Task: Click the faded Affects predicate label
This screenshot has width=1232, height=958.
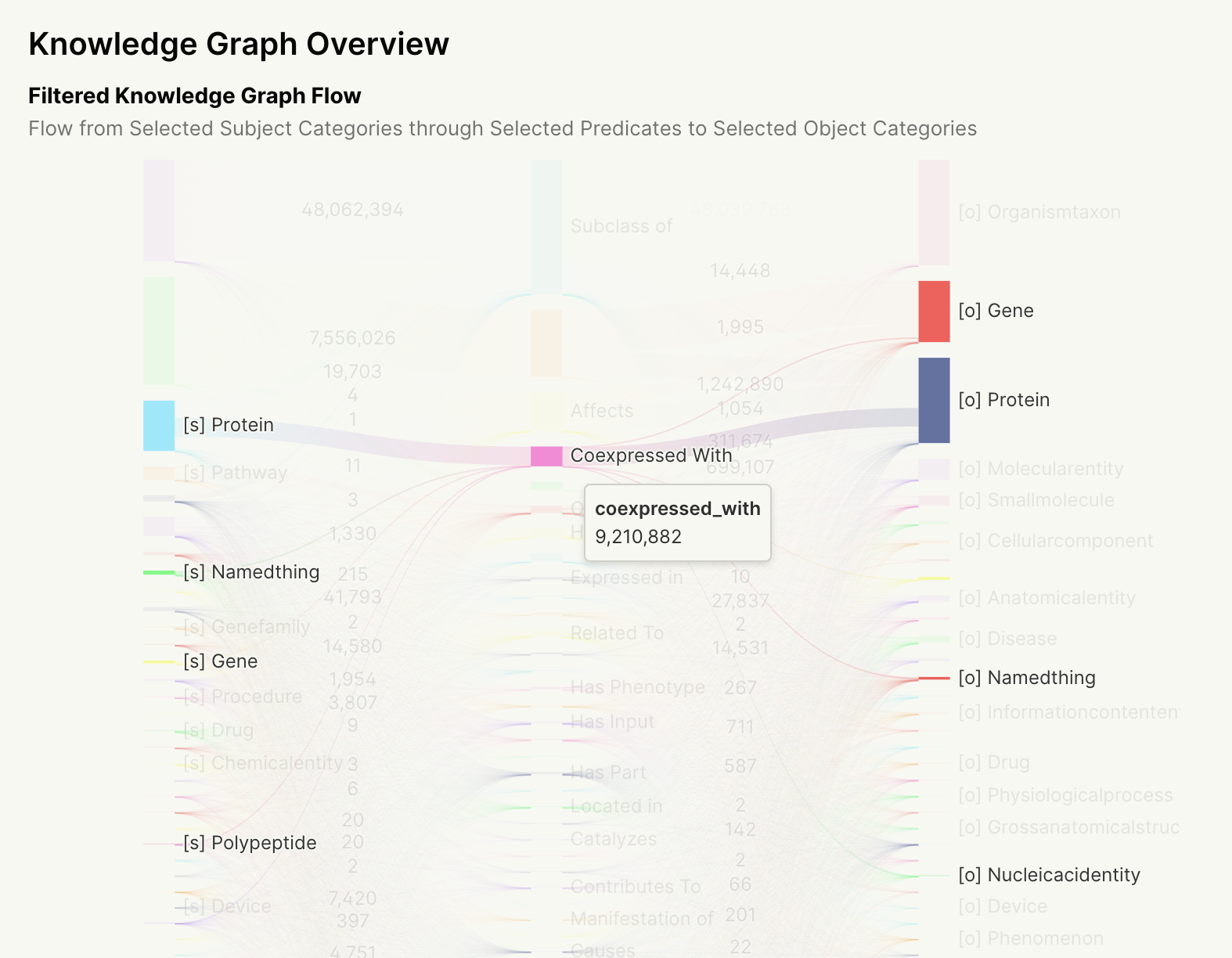Action: 602,411
